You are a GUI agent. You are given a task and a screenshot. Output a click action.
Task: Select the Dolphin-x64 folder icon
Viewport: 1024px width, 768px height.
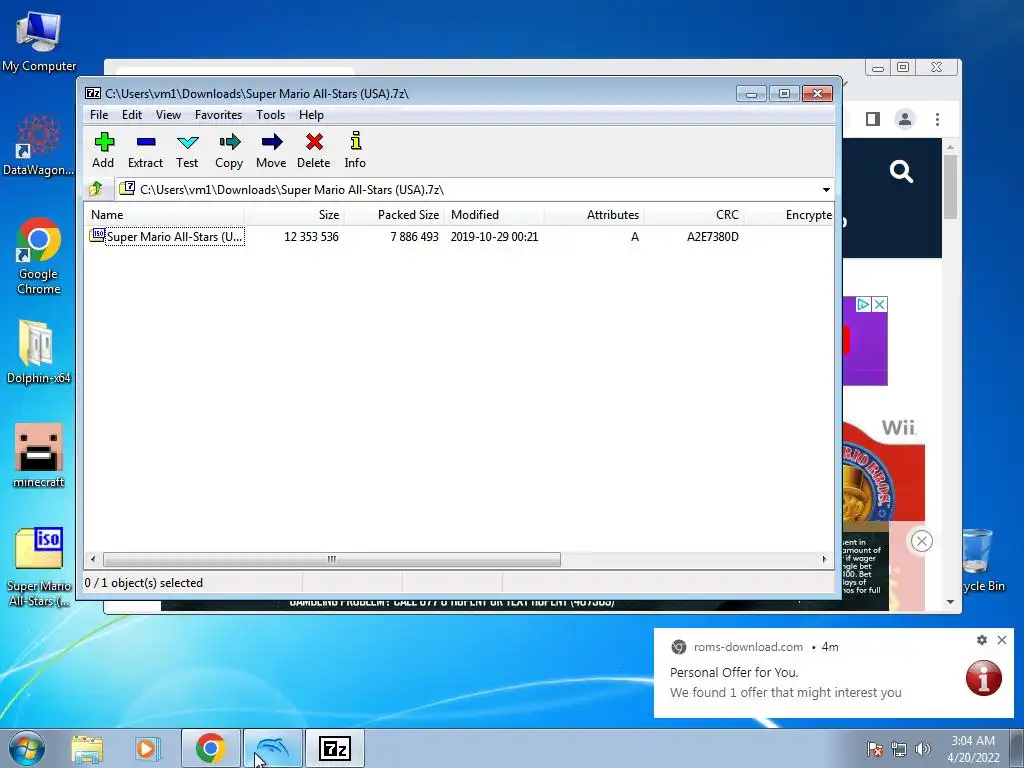[x=39, y=353]
